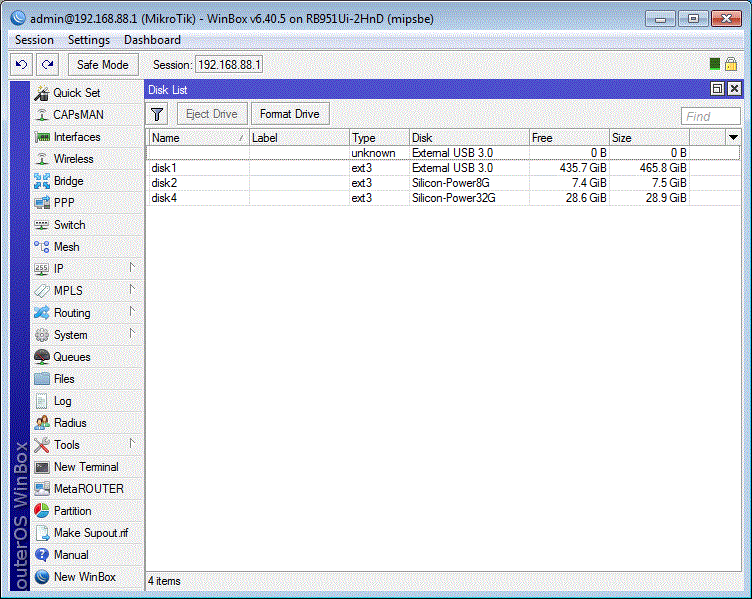Viewport: 752px width, 599px height.
Task: Click the System gear icon
Action: click(x=42, y=335)
